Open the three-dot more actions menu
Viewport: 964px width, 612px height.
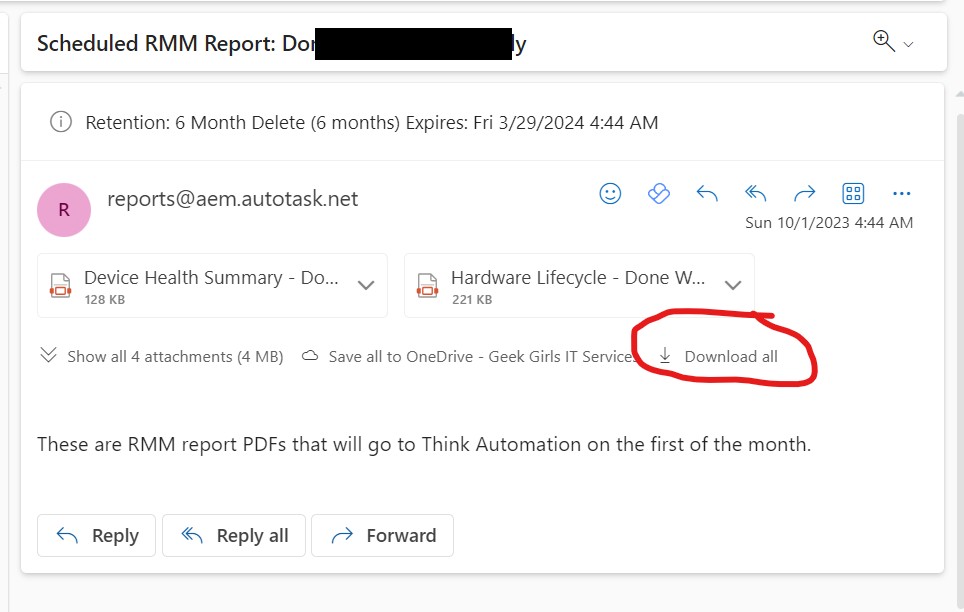coord(901,194)
